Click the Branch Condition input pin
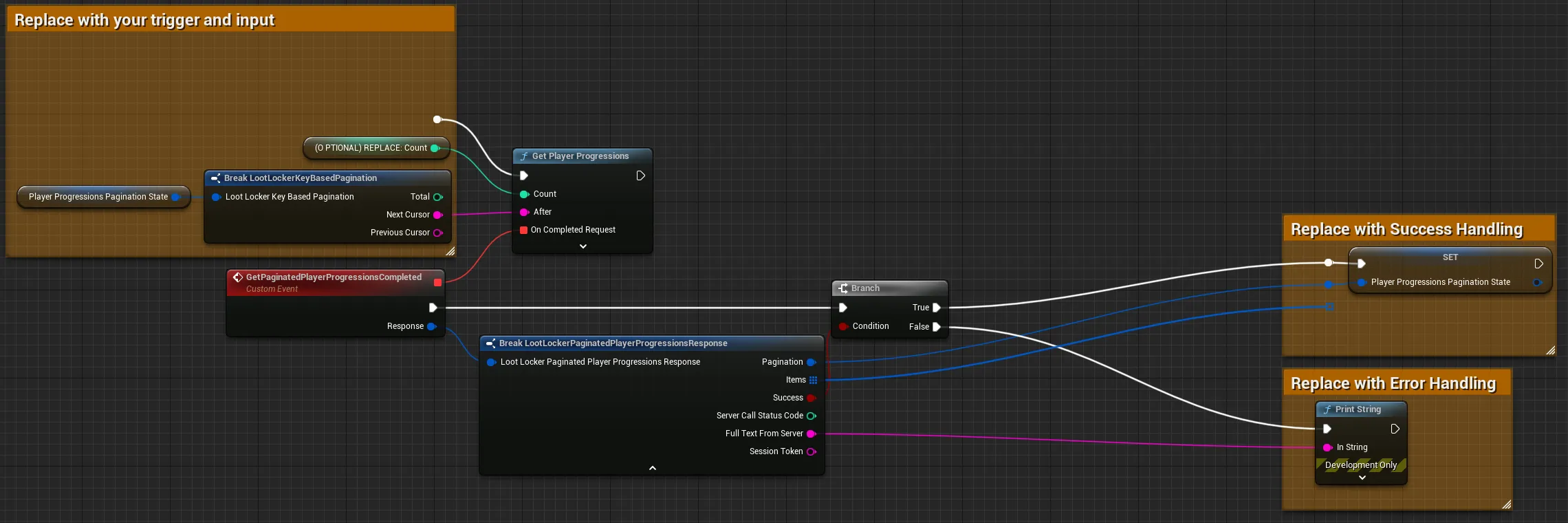 coord(843,326)
